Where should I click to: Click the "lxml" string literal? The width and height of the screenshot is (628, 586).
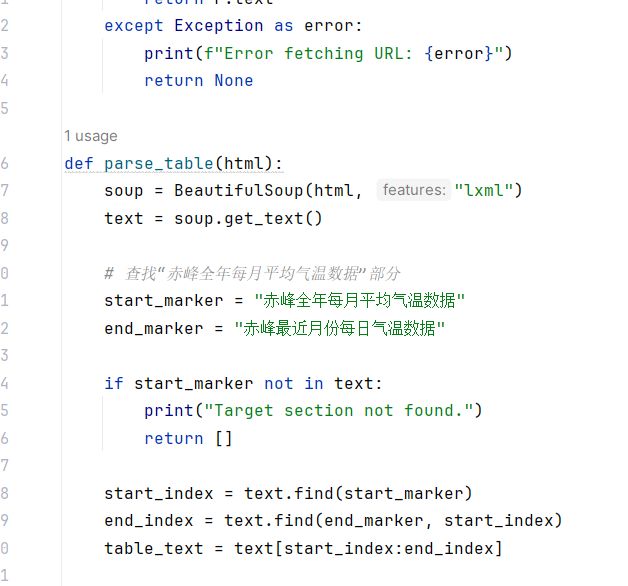coord(484,190)
